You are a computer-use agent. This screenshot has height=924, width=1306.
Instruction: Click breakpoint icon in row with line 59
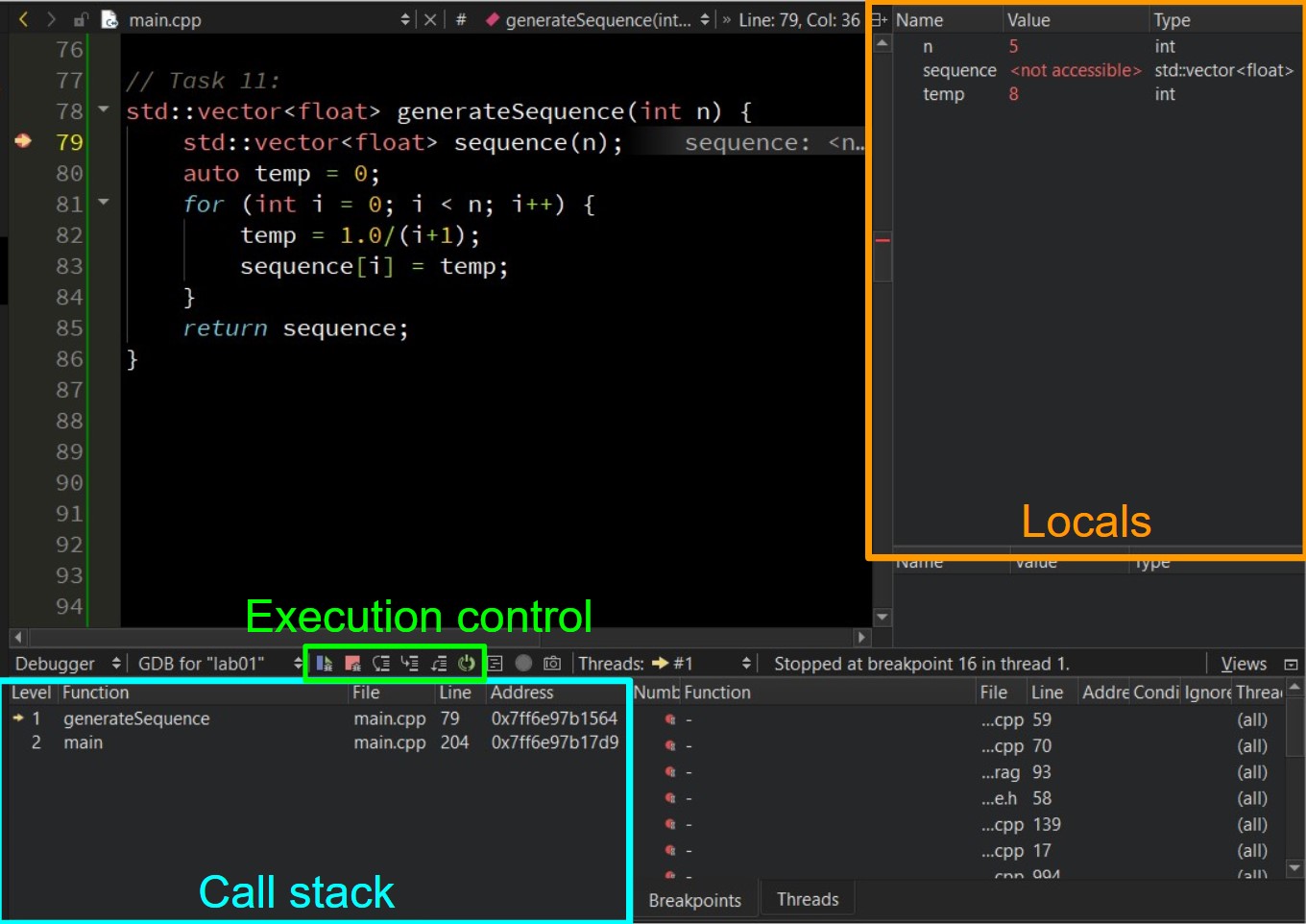pyautogui.click(x=670, y=719)
